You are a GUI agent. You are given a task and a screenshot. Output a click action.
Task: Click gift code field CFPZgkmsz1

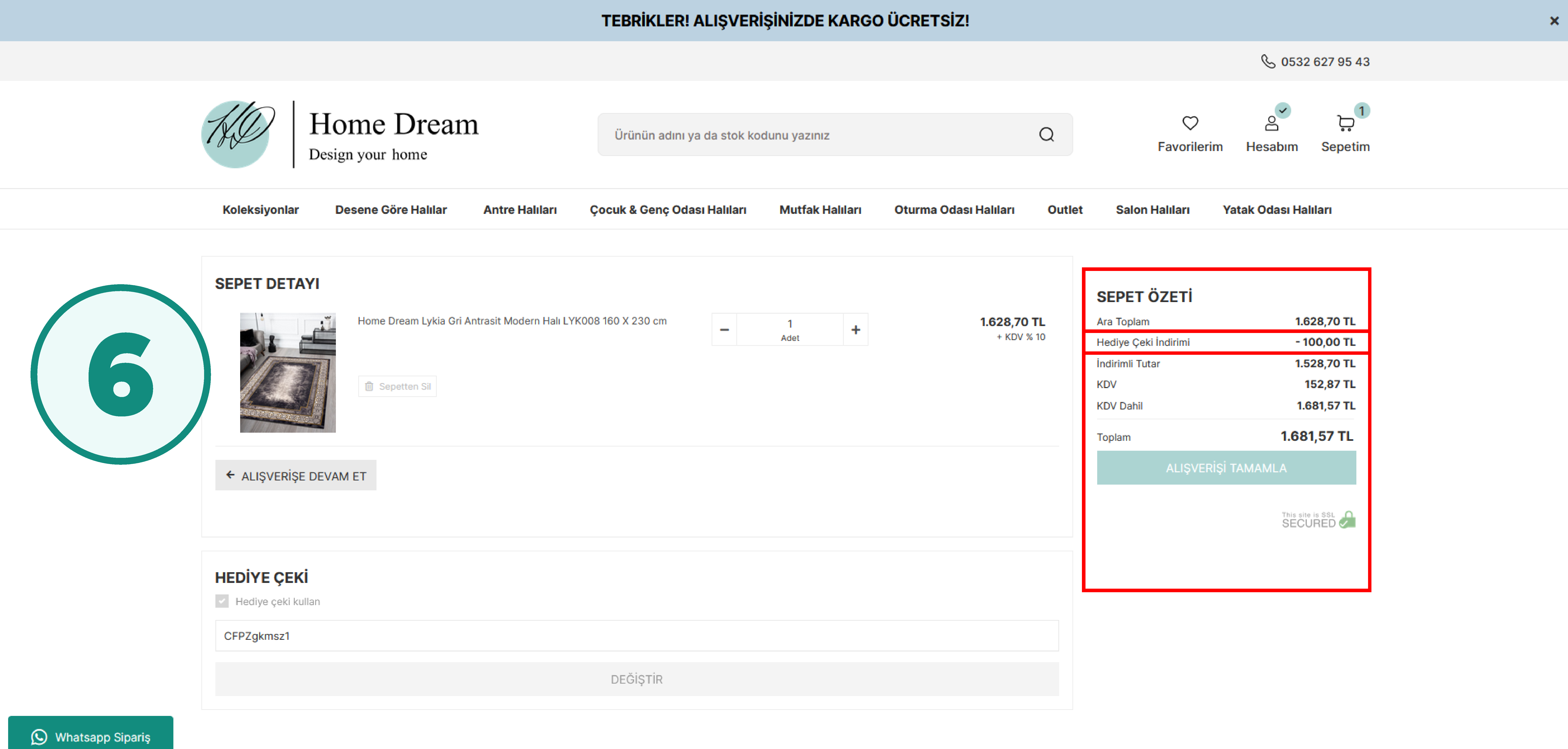(637, 636)
